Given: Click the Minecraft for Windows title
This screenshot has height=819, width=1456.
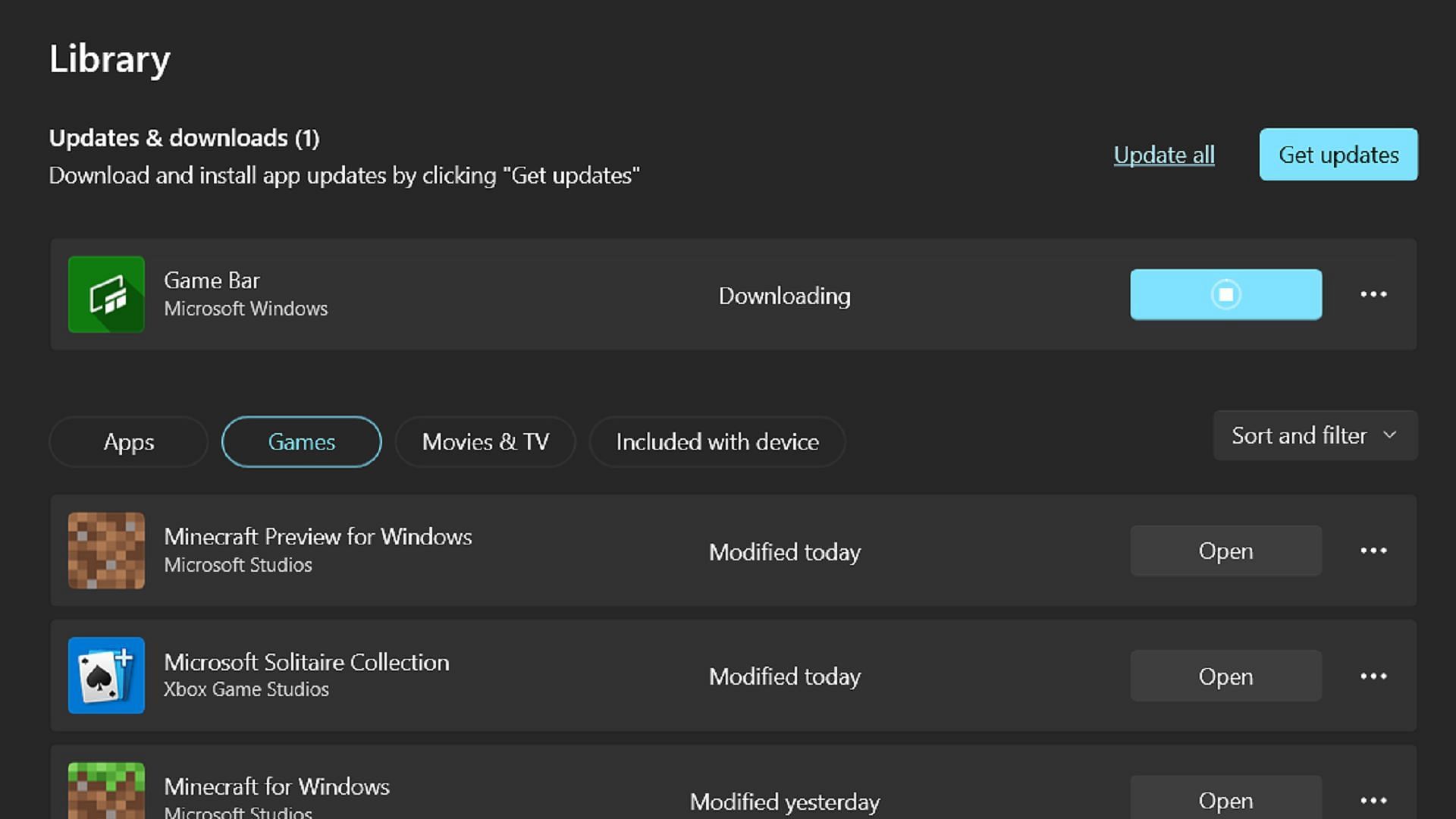Looking at the screenshot, I should point(277,786).
